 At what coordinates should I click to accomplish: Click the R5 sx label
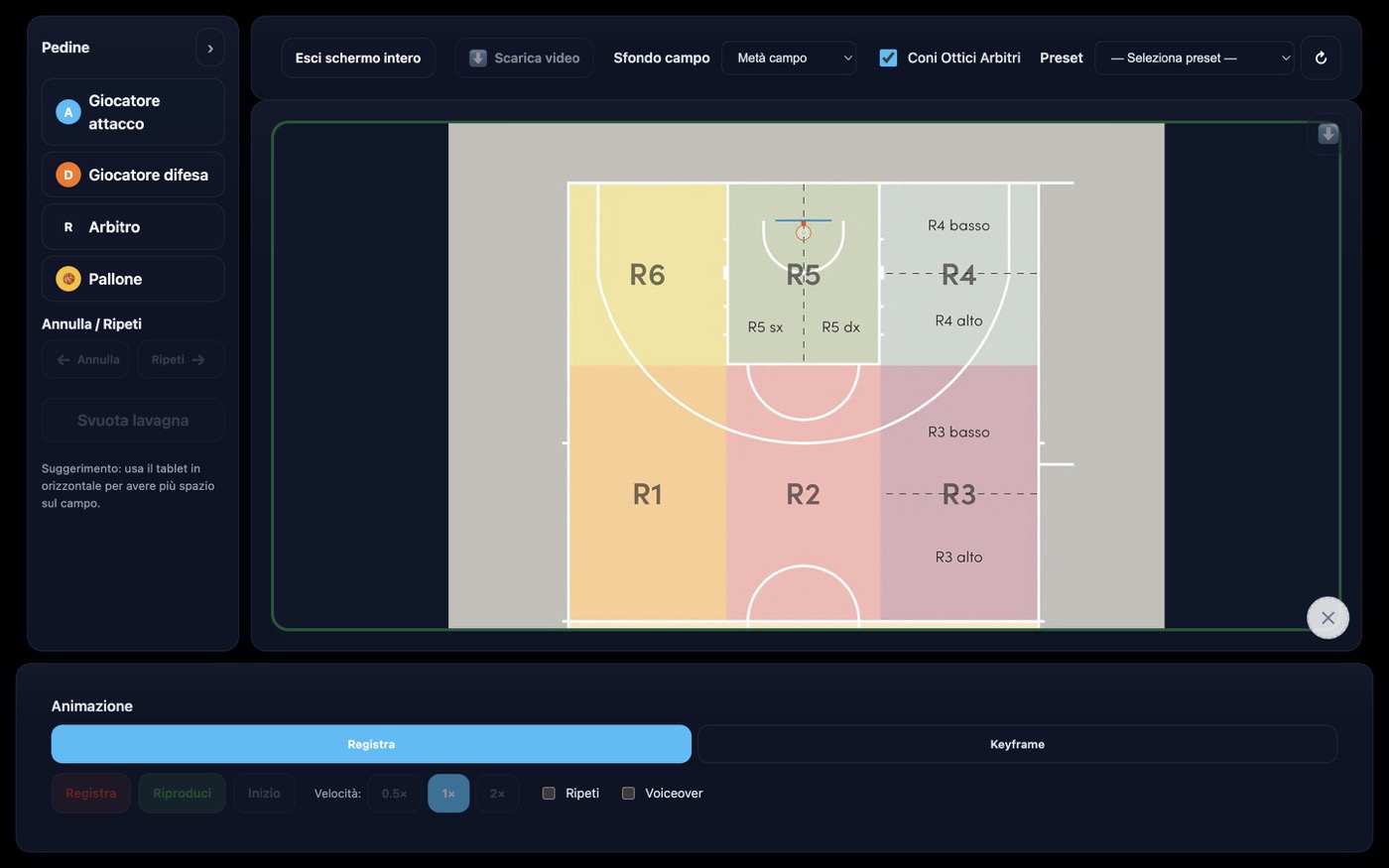click(x=765, y=327)
